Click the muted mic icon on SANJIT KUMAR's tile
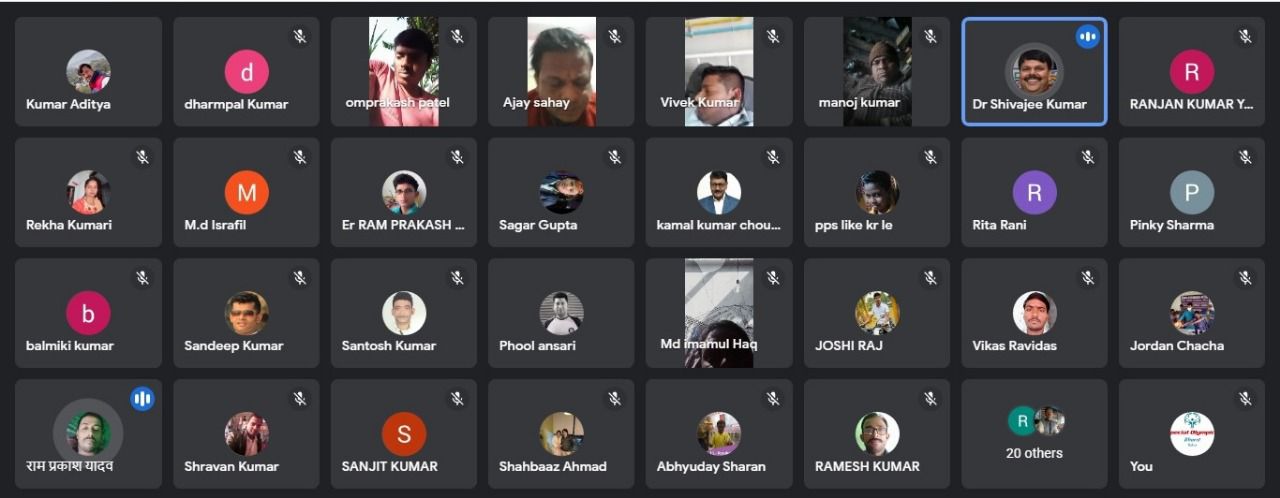 [457, 399]
